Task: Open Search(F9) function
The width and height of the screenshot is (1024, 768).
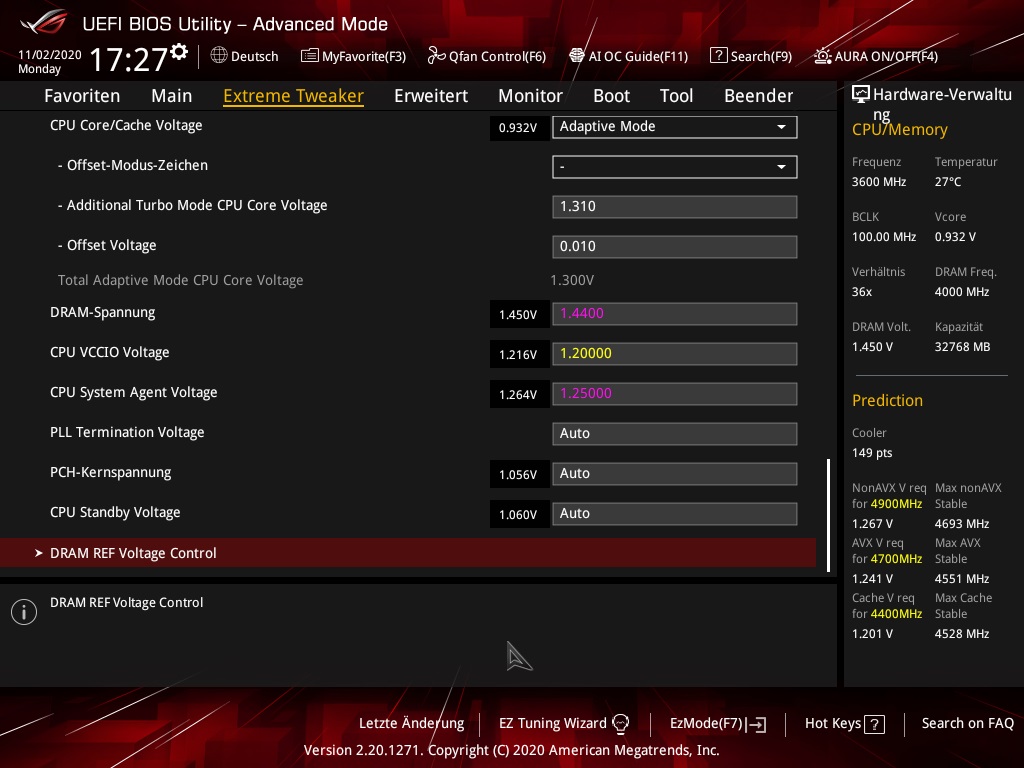Action: [x=751, y=56]
